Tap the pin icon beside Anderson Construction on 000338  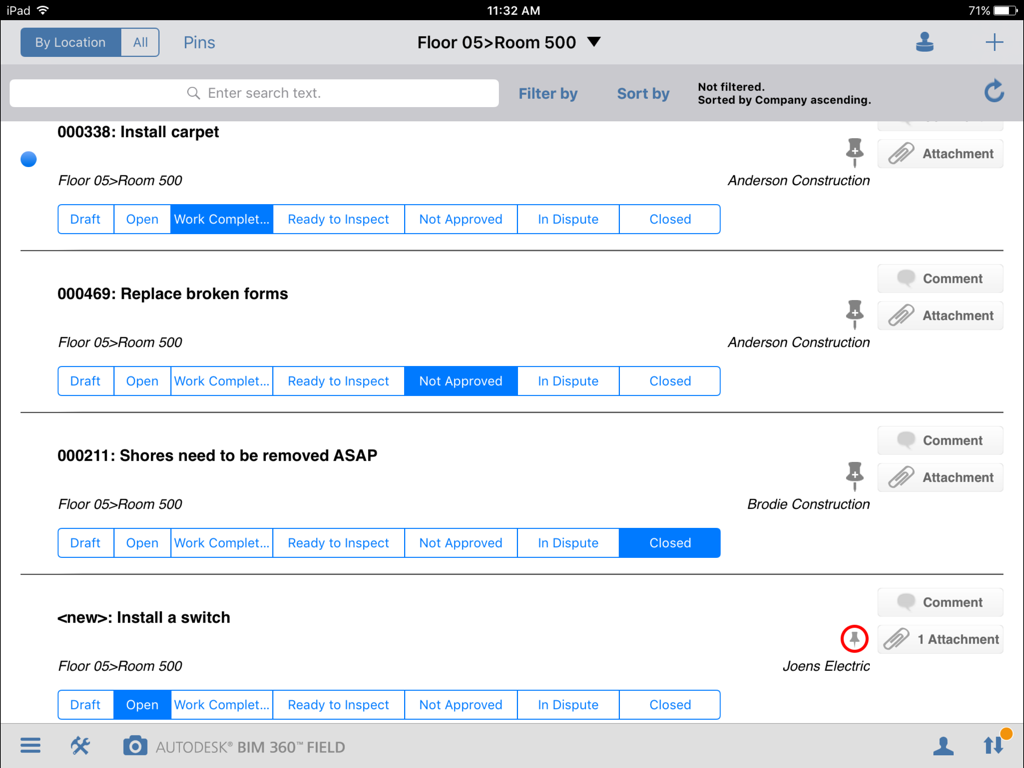[855, 150]
